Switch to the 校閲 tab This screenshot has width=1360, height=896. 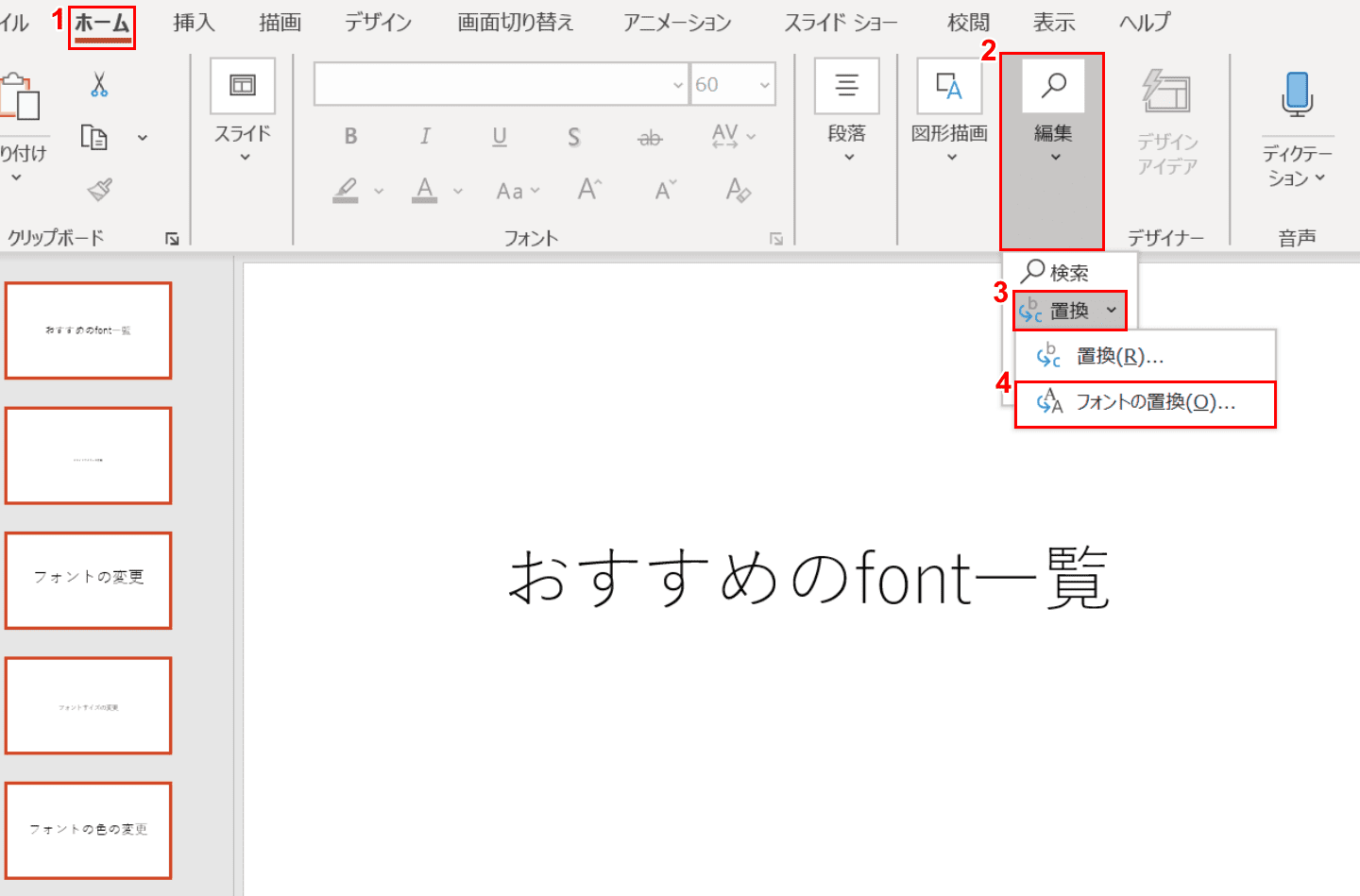[x=968, y=23]
